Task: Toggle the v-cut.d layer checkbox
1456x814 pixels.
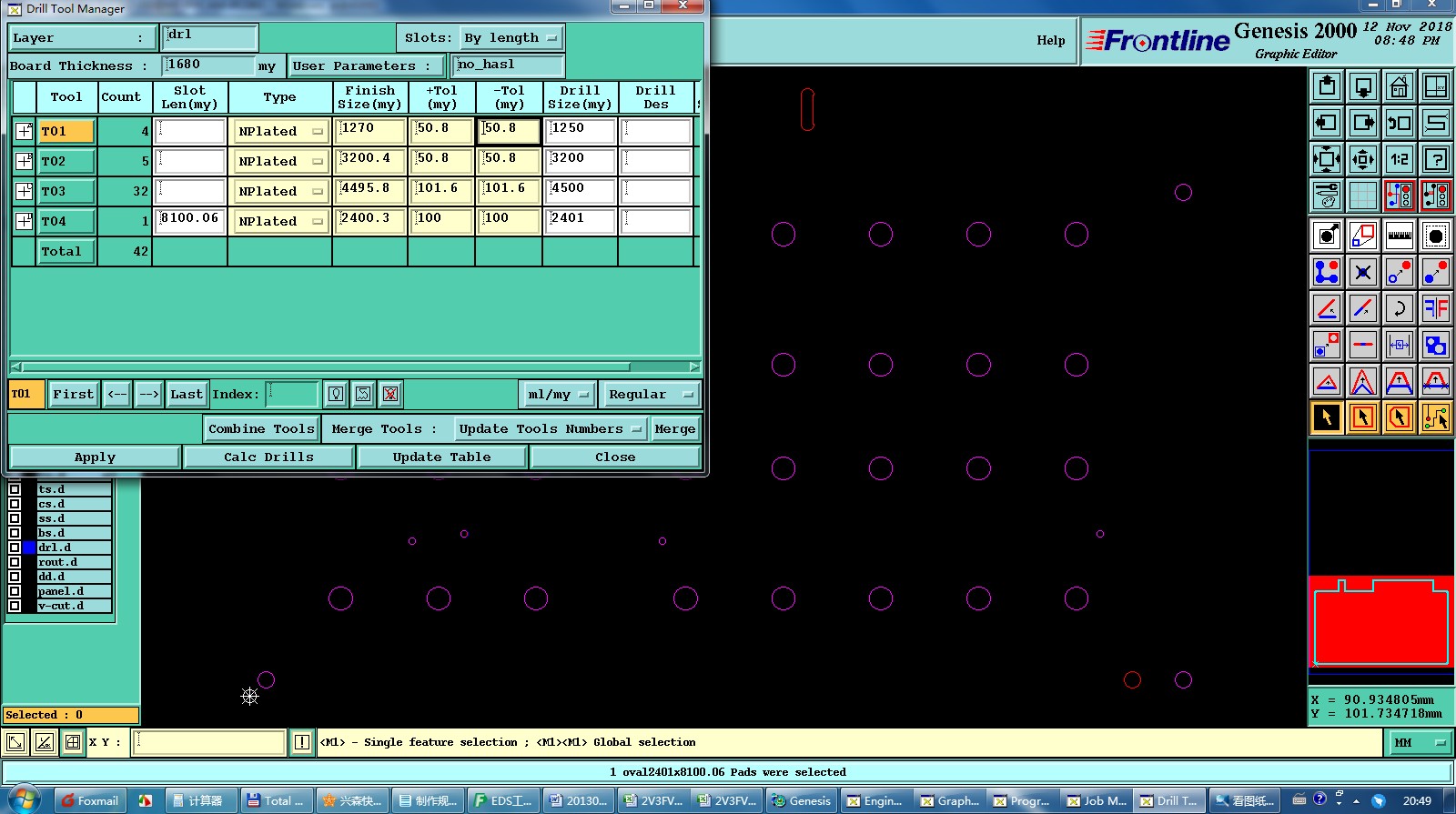Action: 15,606
